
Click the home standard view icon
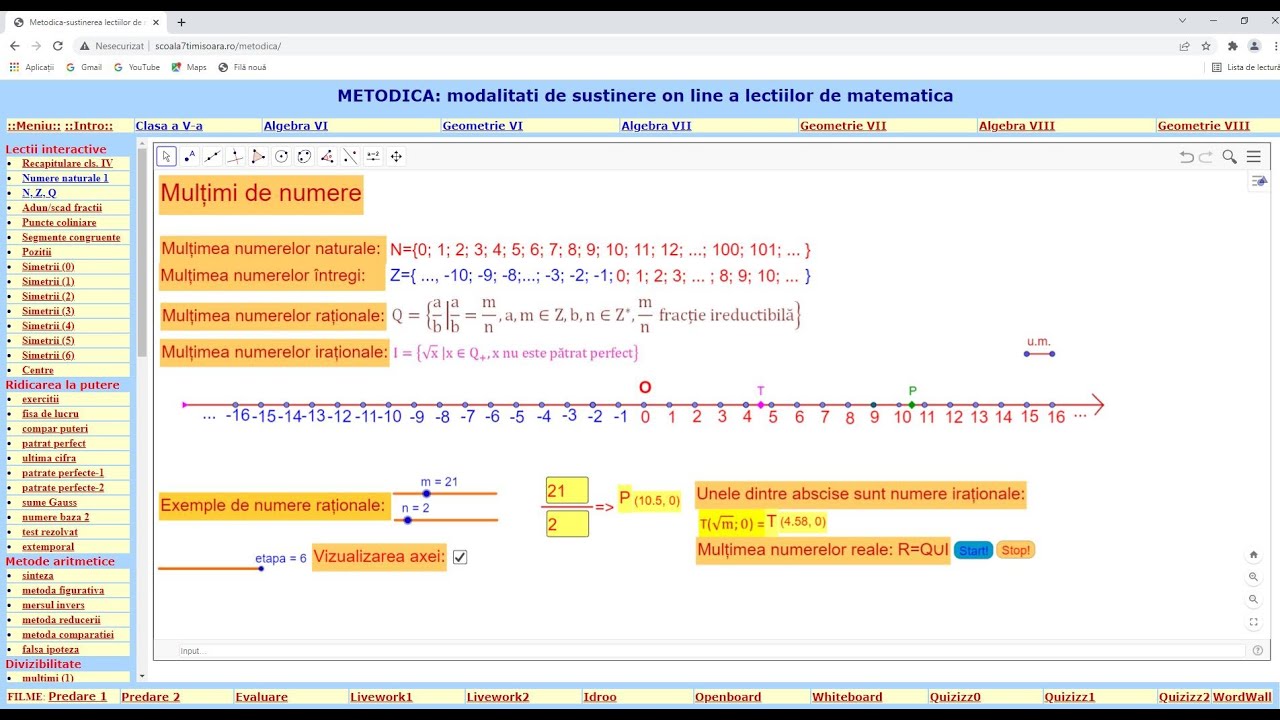click(x=1254, y=555)
